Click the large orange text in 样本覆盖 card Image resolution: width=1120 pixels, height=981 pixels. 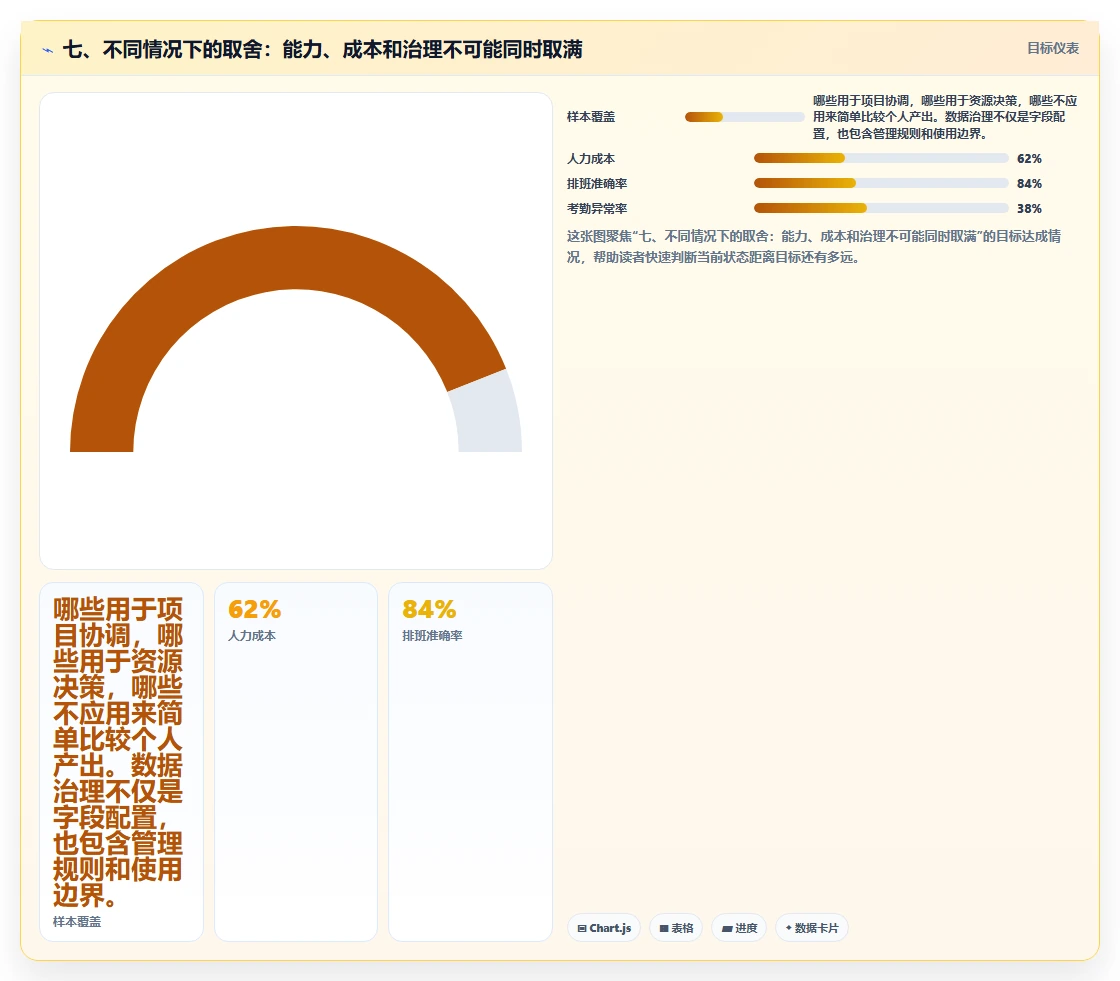click(x=118, y=752)
